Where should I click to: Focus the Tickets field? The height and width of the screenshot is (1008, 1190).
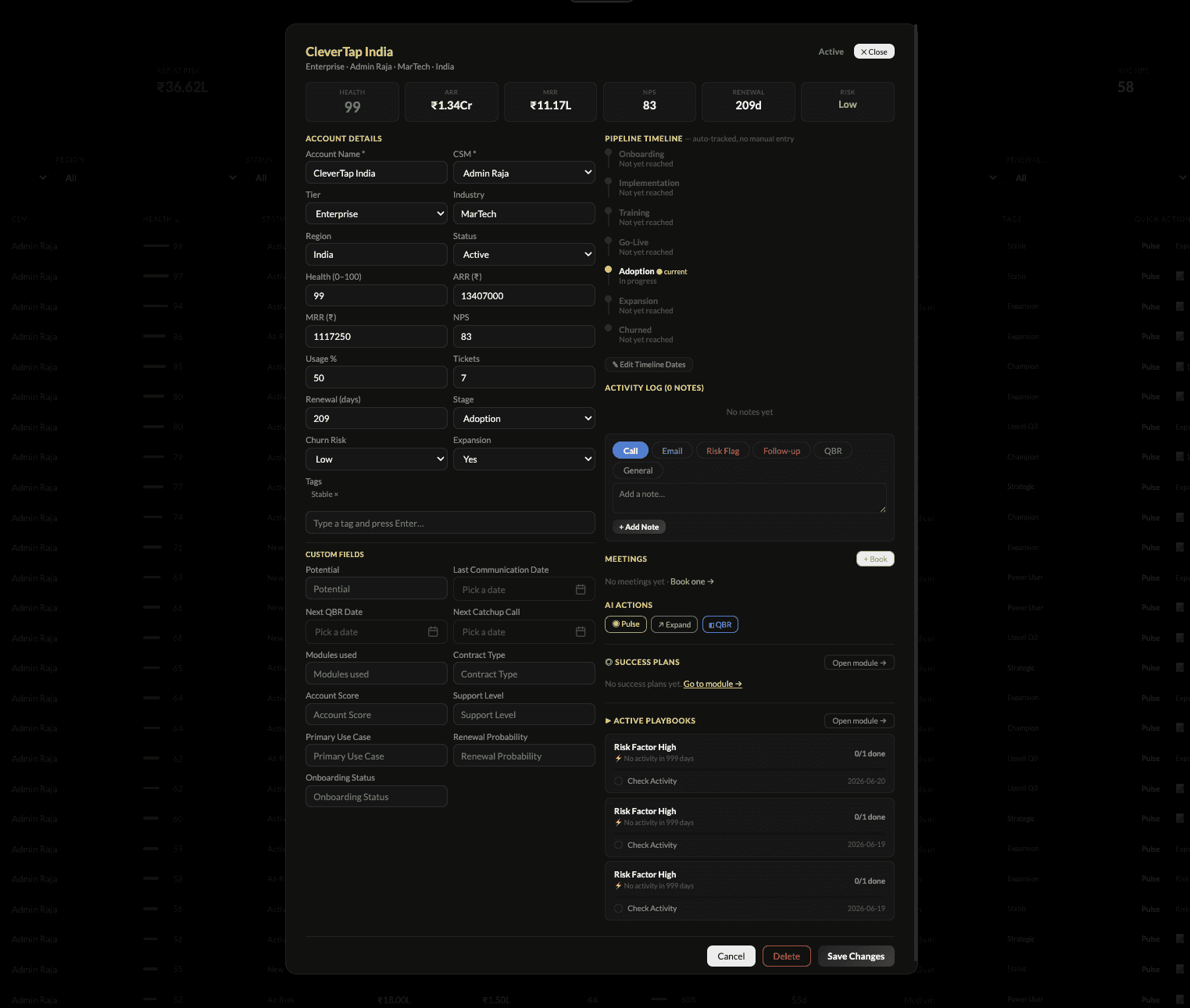[524, 377]
